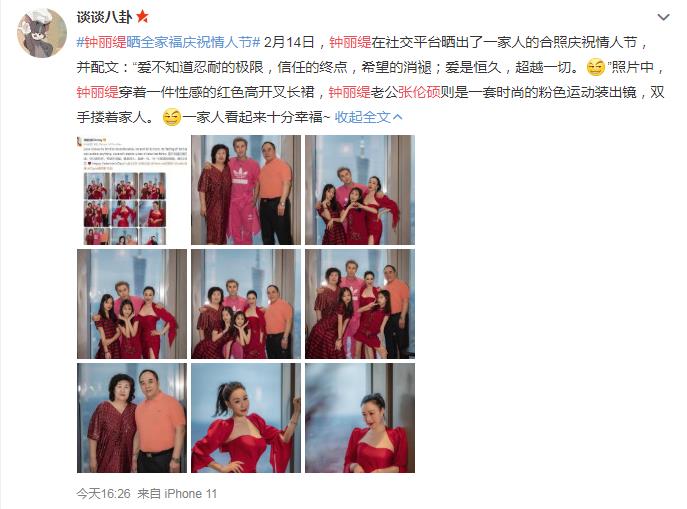Open middle-left family photo of four people
Screen dimensions: 687x509
(132, 304)
